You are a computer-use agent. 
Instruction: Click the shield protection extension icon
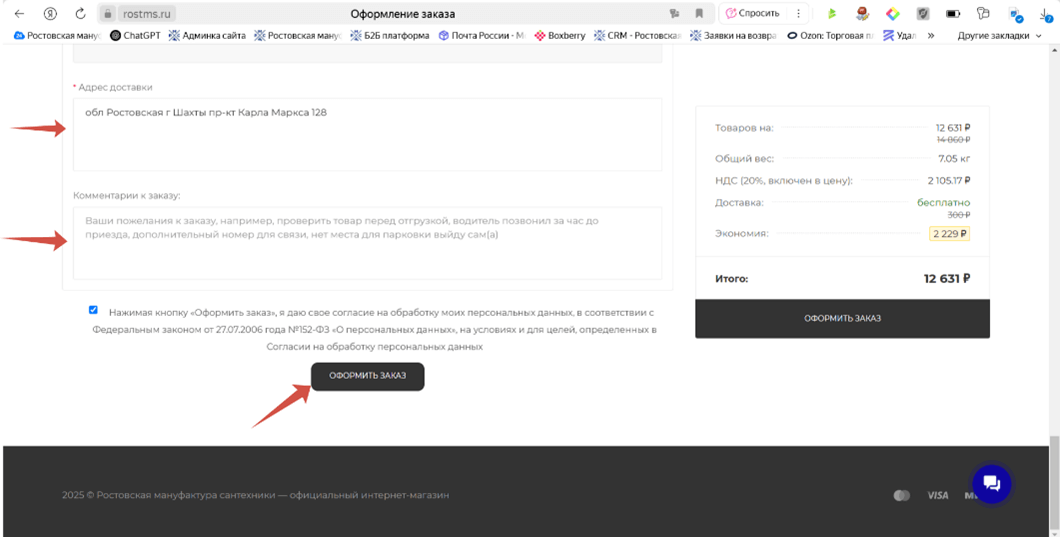pyautogui.click(x=924, y=14)
